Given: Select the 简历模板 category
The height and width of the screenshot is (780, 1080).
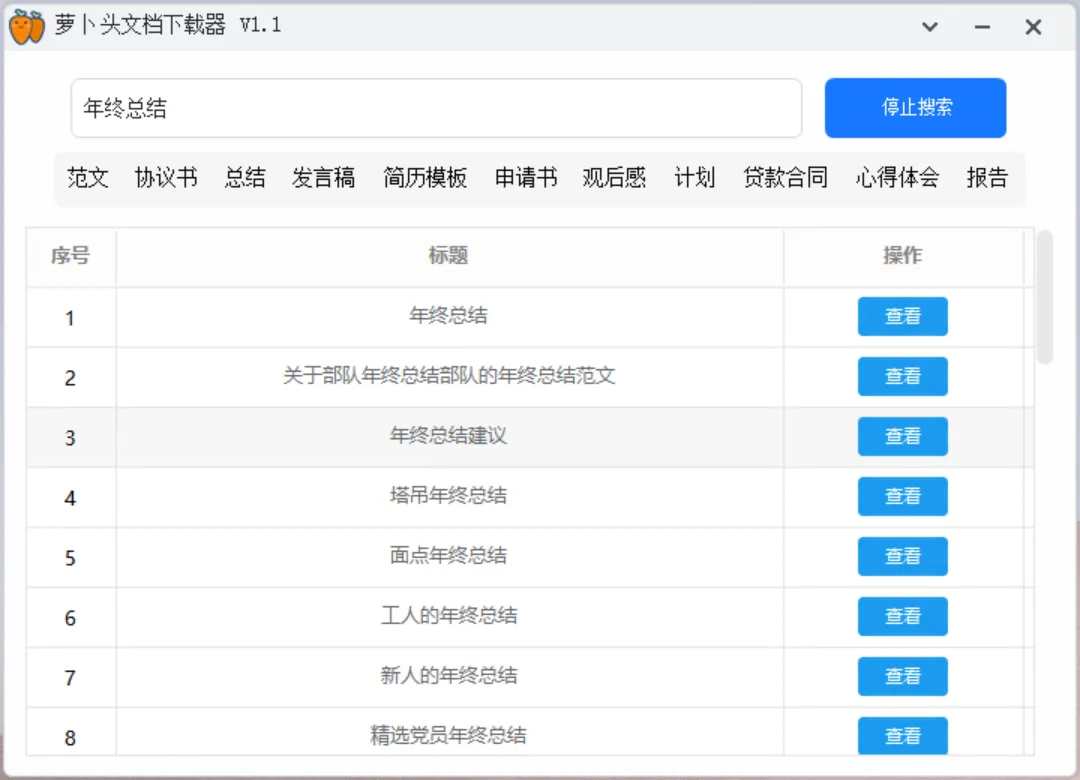Looking at the screenshot, I should pos(425,178).
